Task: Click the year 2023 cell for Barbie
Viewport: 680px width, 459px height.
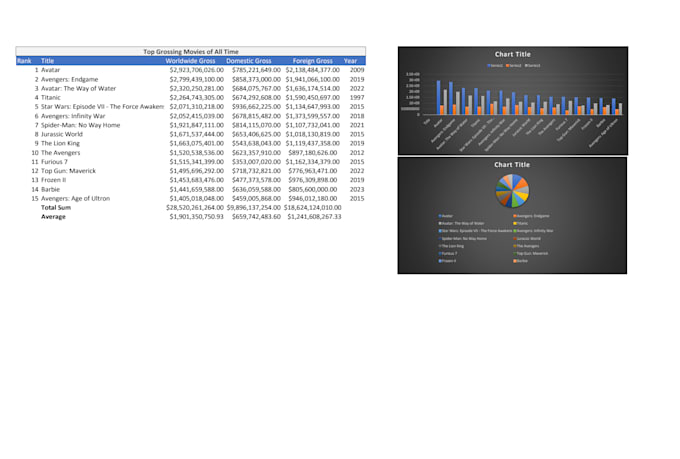Action: [x=357, y=190]
